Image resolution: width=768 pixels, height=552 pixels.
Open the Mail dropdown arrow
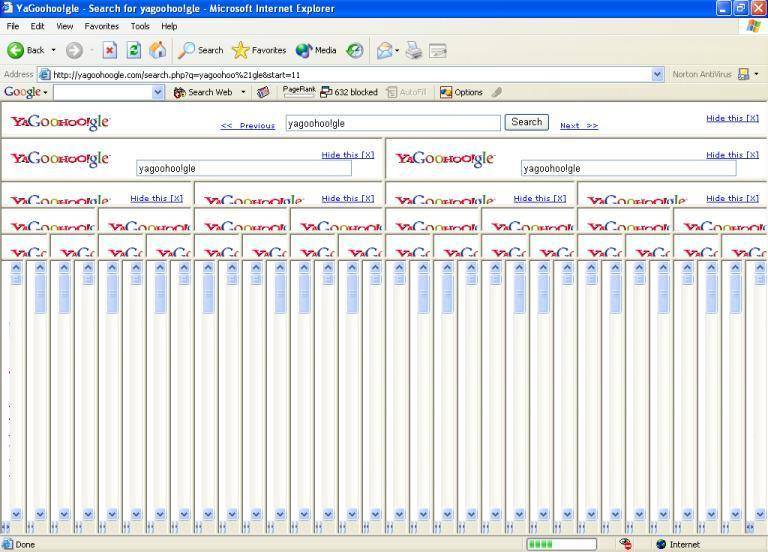point(397,50)
